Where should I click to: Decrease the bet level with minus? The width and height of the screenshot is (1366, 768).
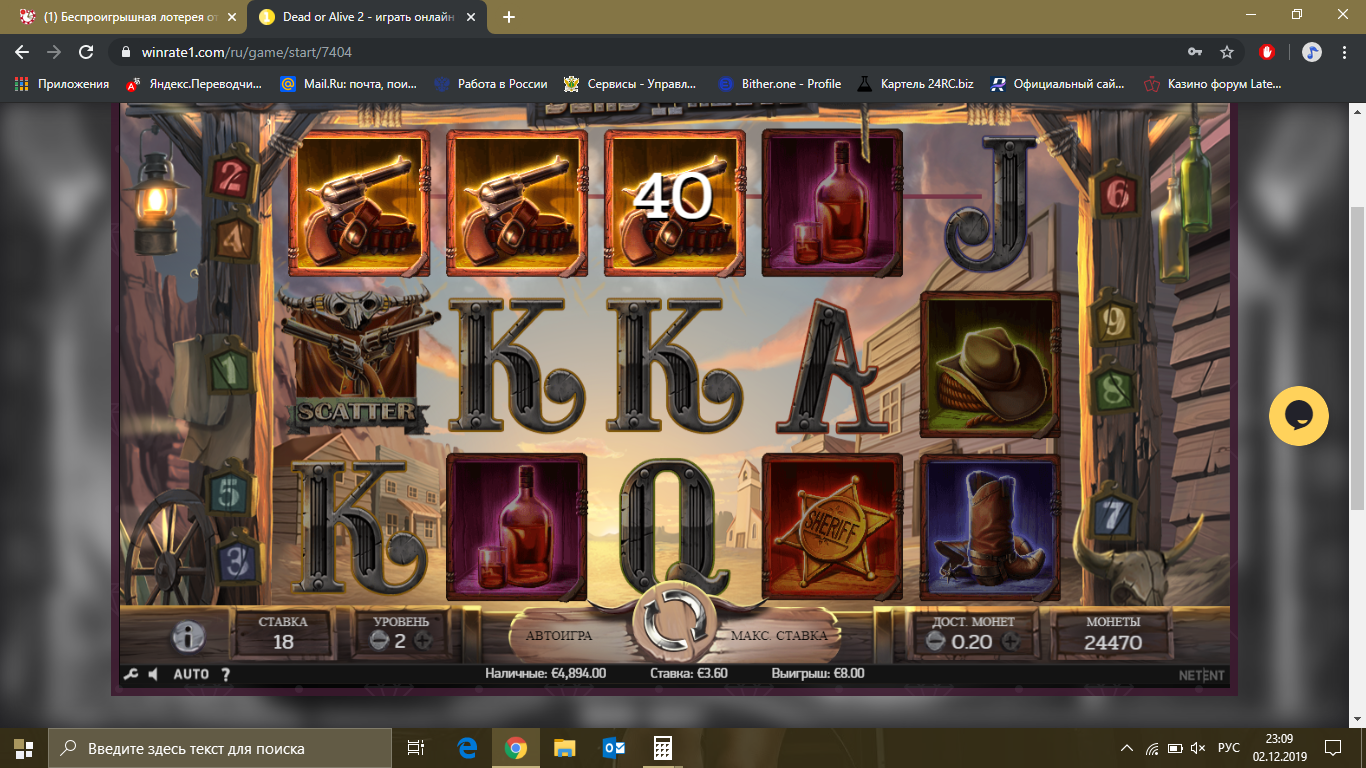pos(379,641)
